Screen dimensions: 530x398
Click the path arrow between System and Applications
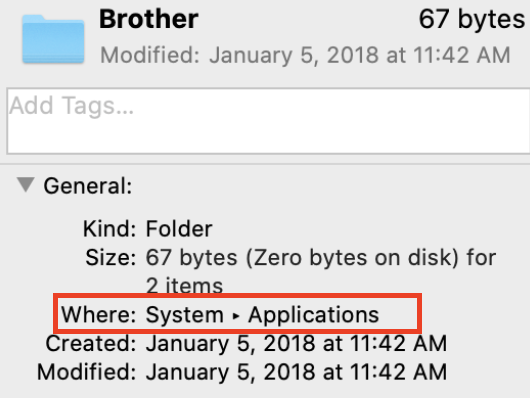coord(236,316)
